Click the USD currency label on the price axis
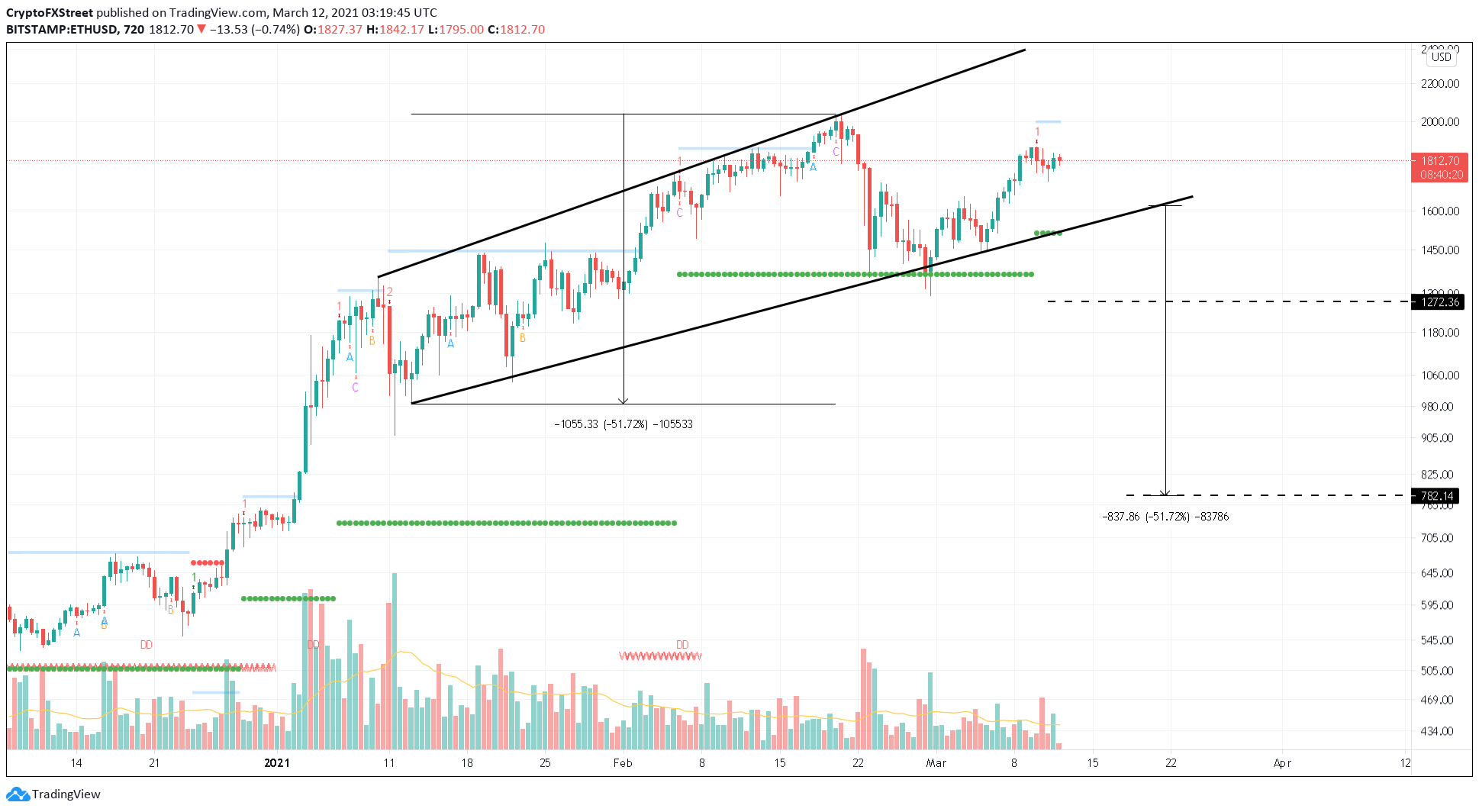The image size is (1479, 812). (x=1441, y=57)
